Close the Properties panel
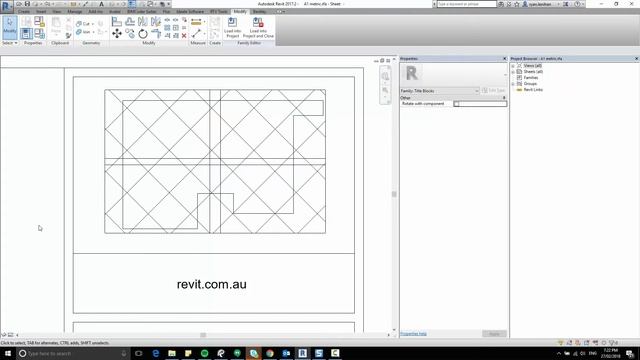This screenshot has height=360, width=640. pos(504,59)
